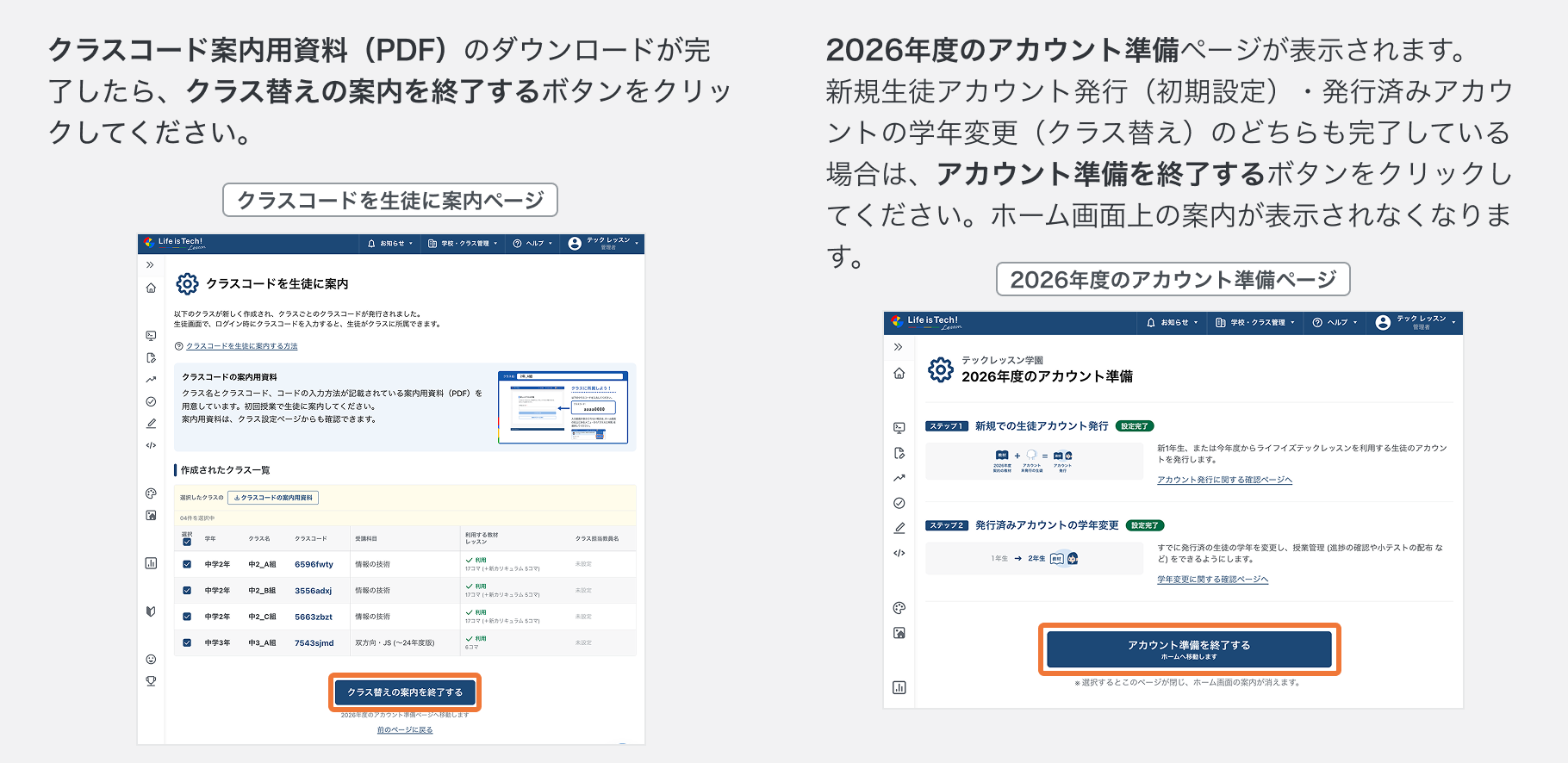
Task: Open 学年変更に関する確認ページへ link
Action: (1212, 580)
